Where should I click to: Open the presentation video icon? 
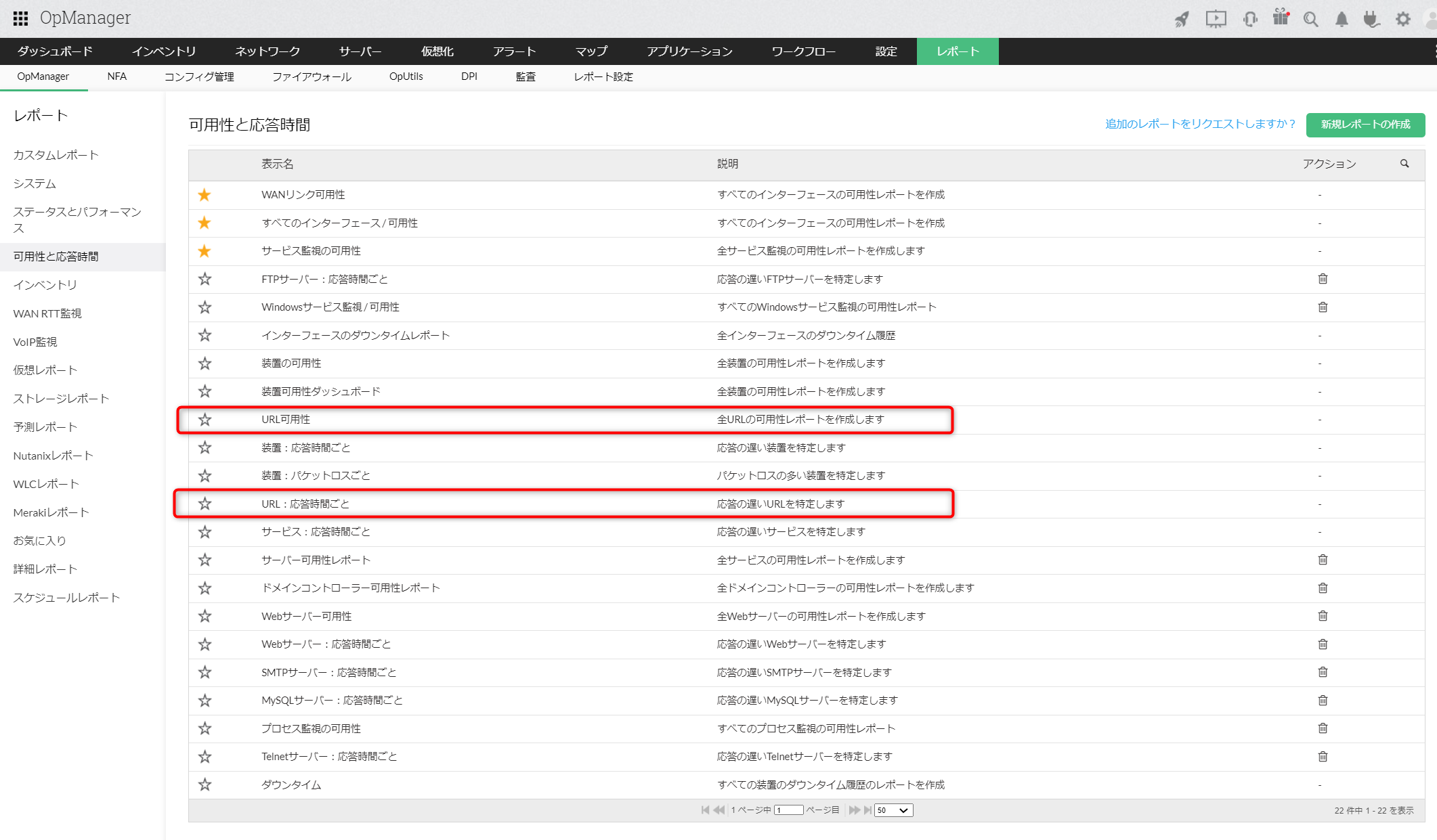coord(1216,19)
